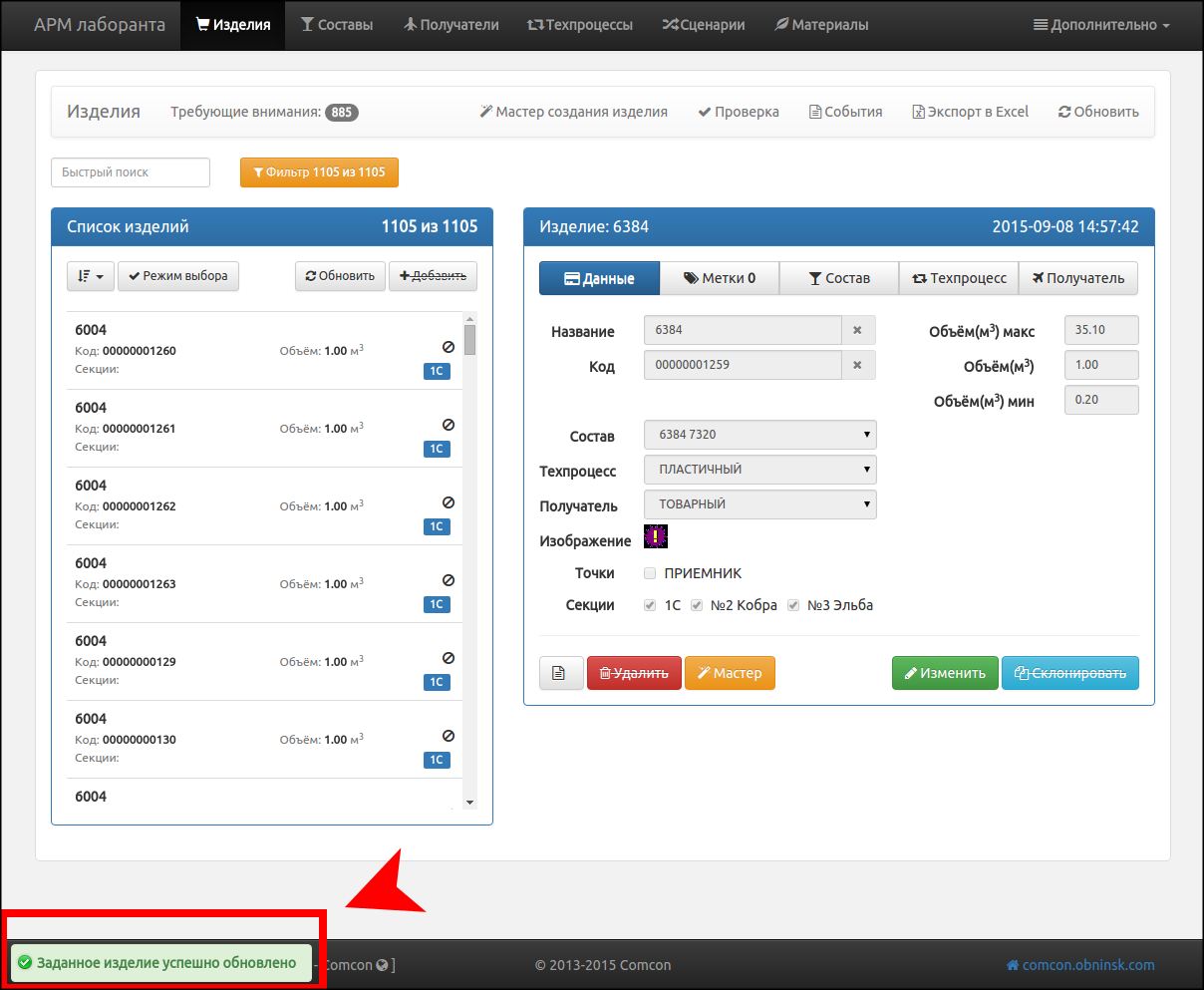The image size is (1204, 990).
Task: Click 1С tag on item 00000001262
Action: point(437,526)
